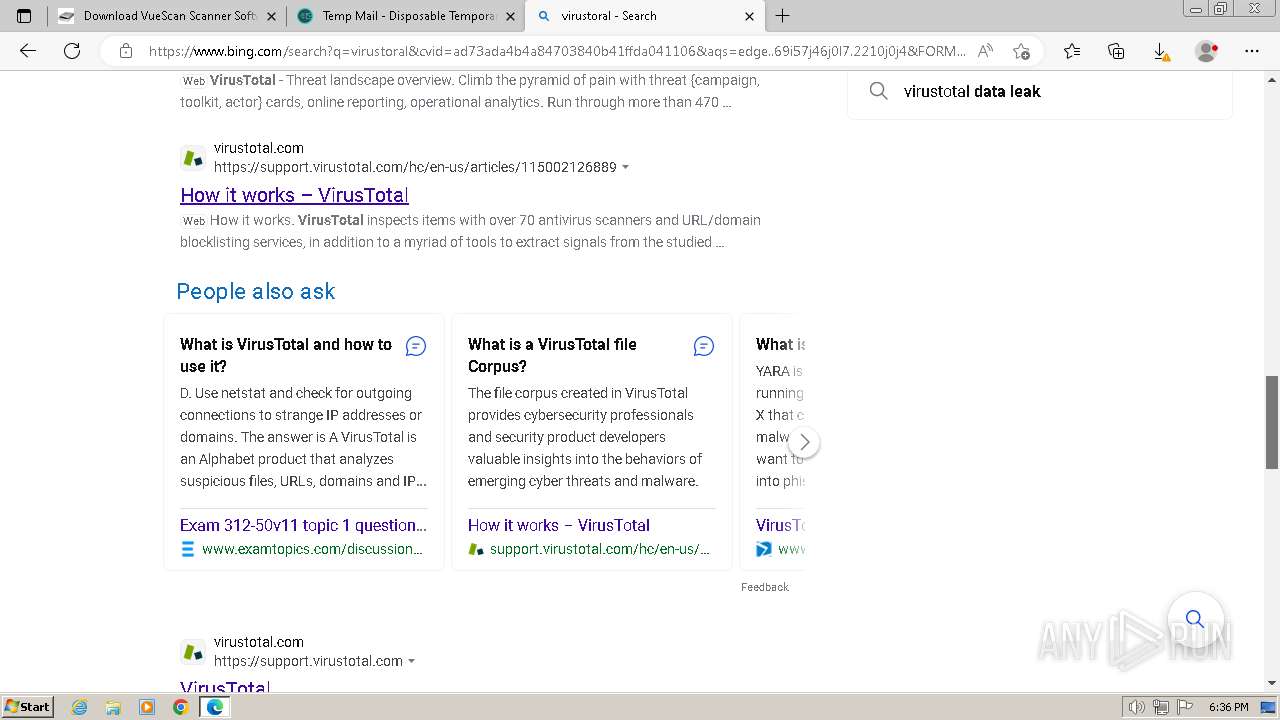Search for virustotal data leak suggestion
Image resolution: width=1280 pixels, height=720 pixels.
pyautogui.click(x=972, y=91)
